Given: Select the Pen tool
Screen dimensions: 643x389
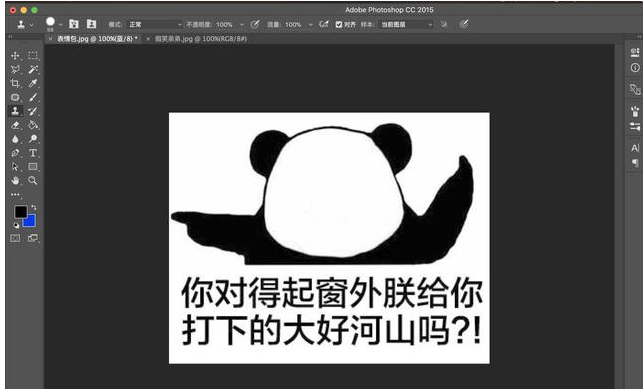Looking at the screenshot, I should [15, 153].
